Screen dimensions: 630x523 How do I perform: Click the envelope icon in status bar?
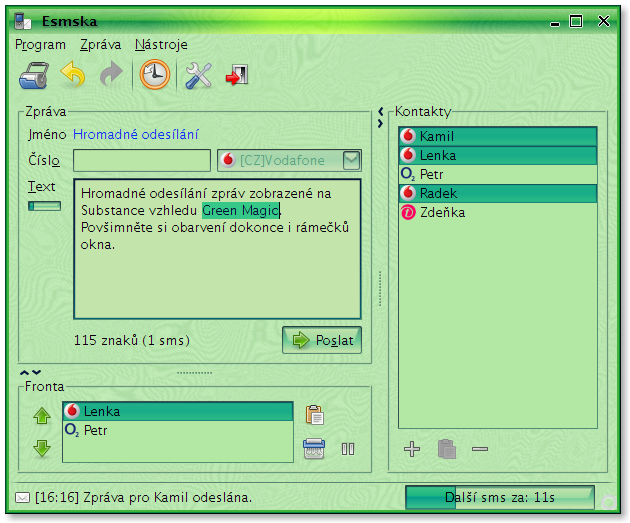[x=22, y=498]
